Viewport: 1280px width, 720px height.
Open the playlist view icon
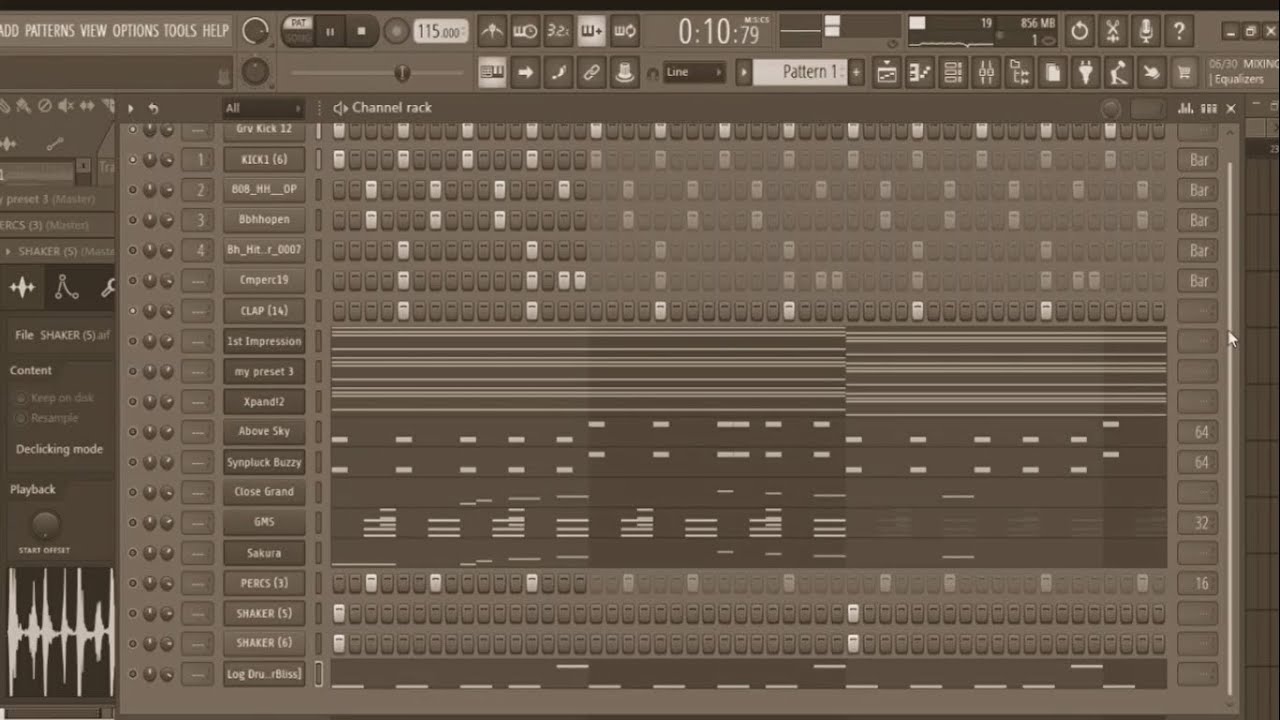(887, 72)
